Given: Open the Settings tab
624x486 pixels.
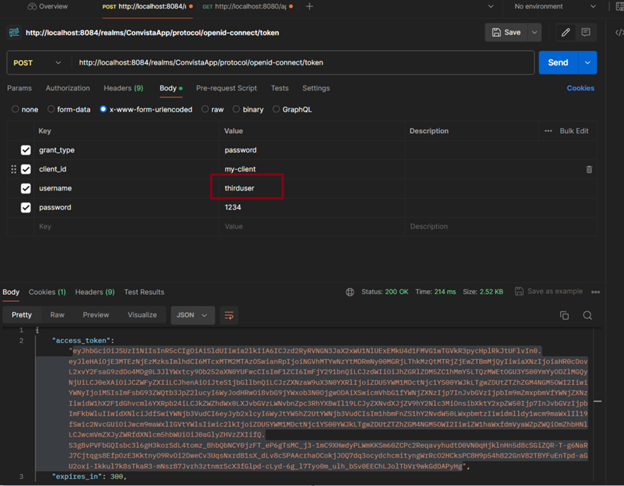Looking at the screenshot, I should point(316,88).
